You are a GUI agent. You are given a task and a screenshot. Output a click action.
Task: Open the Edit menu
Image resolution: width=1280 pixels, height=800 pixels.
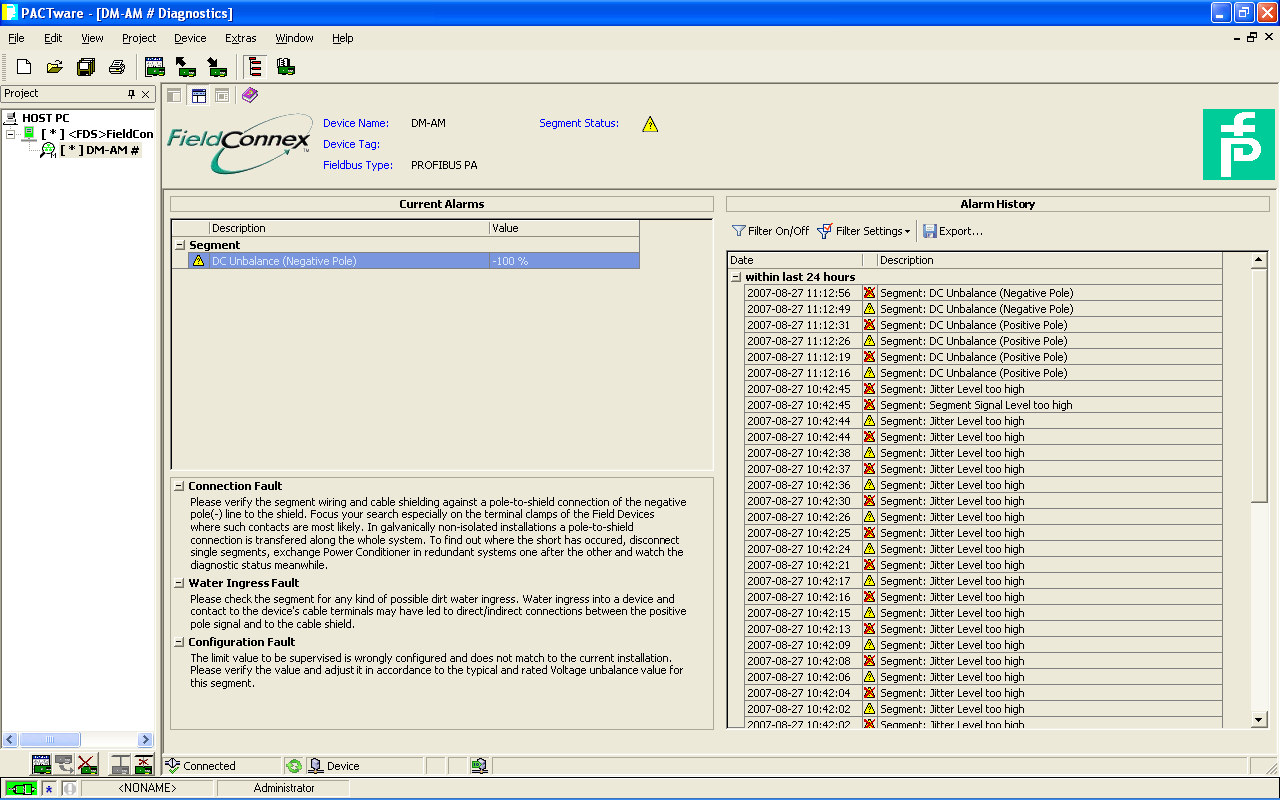click(x=53, y=38)
